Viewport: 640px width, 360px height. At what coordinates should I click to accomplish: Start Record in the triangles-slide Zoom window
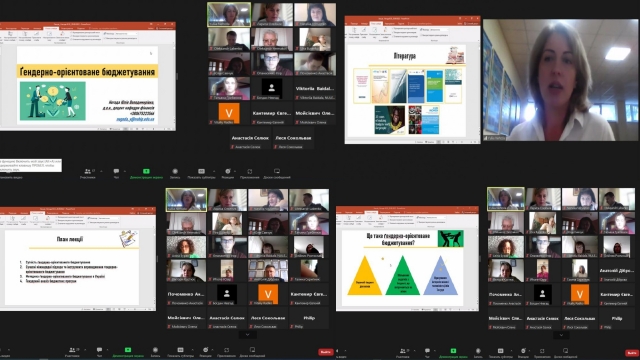478,353
